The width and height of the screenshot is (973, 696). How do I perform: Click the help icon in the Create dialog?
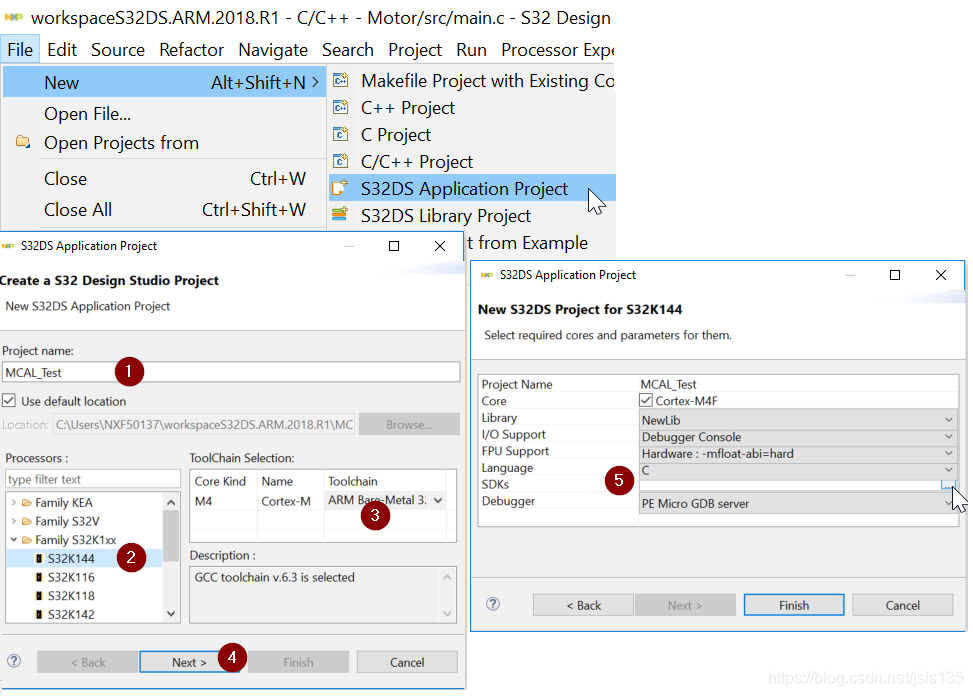pyautogui.click(x=13, y=662)
